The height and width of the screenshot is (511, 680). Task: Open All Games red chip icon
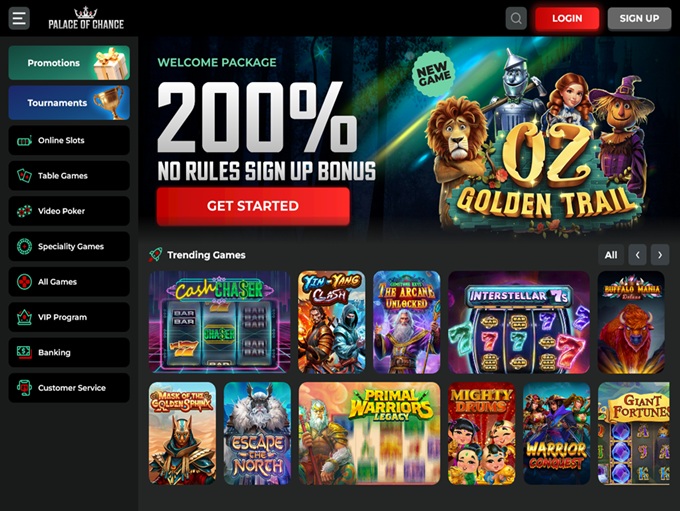point(24,282)
